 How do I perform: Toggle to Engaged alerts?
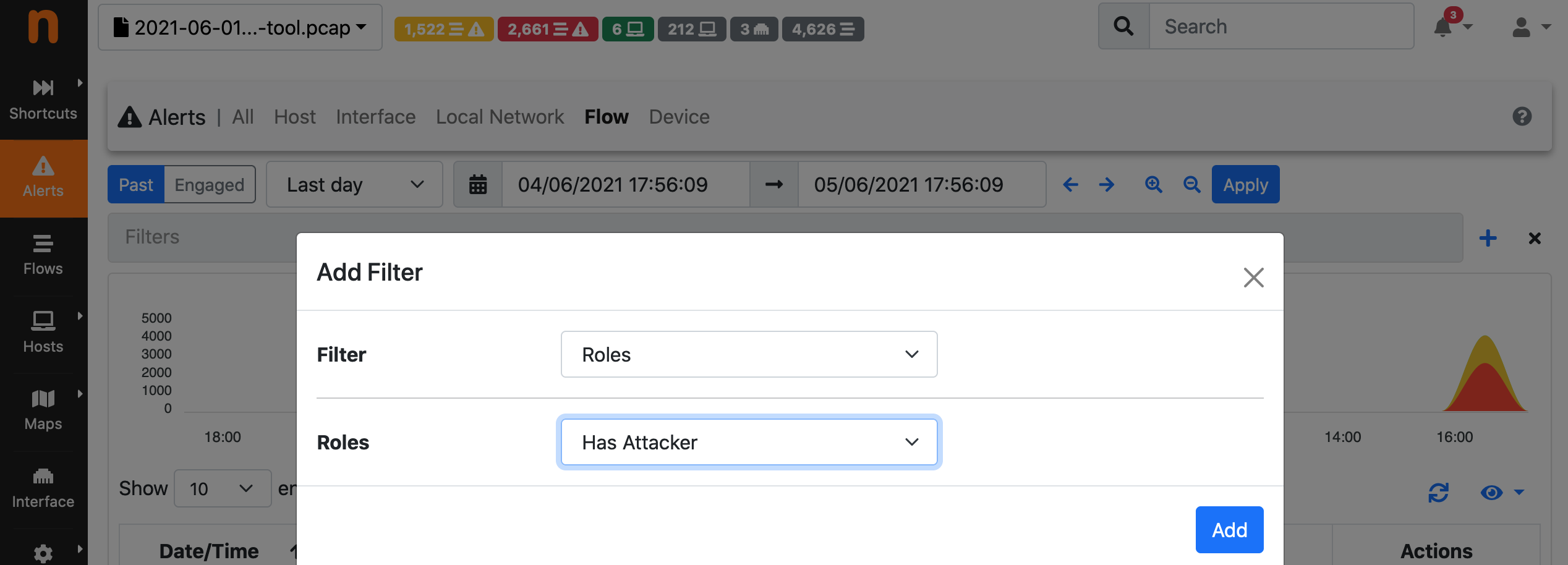(x=210, y=184)
